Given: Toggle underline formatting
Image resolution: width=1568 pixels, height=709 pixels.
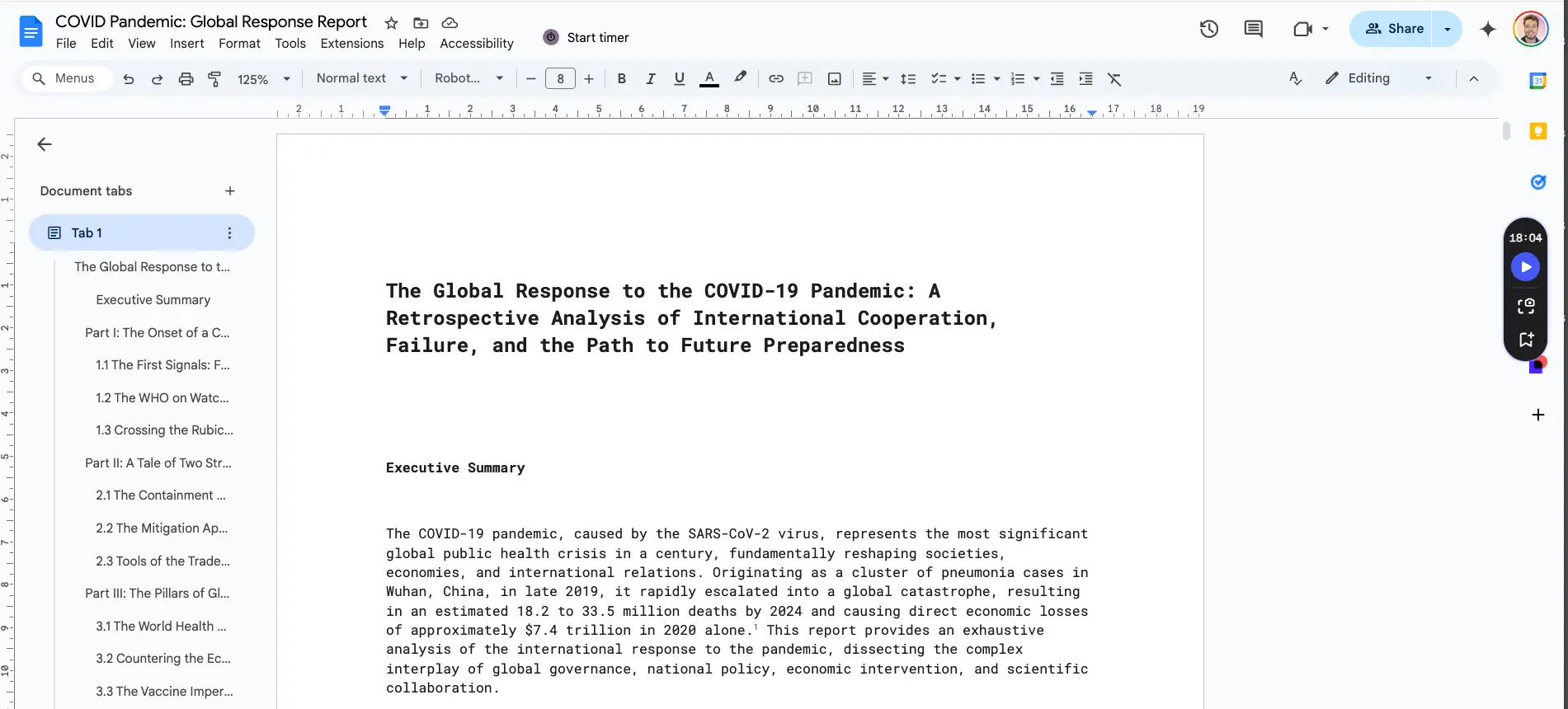Looking at the screenshot, I should (679, 79).
